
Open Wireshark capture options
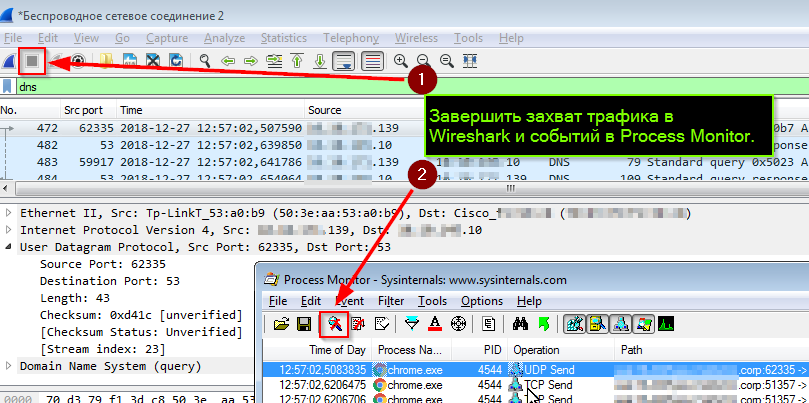point(77,61)
